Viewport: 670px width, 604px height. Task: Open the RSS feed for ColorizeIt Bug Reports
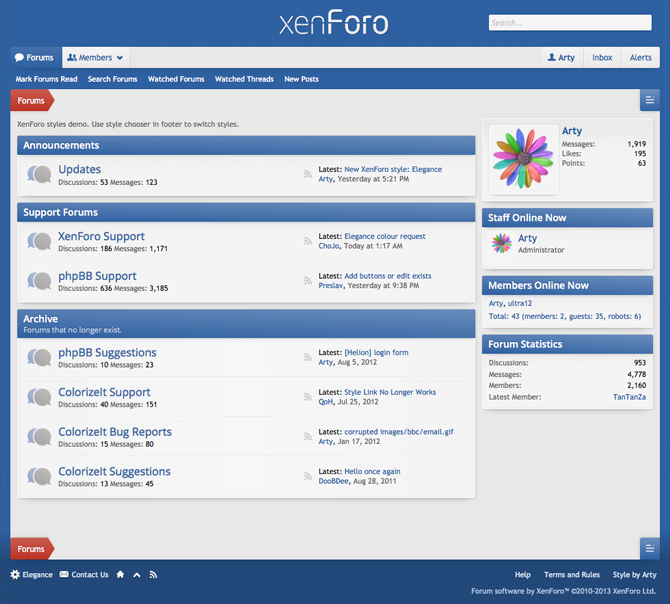coord(308,437)
